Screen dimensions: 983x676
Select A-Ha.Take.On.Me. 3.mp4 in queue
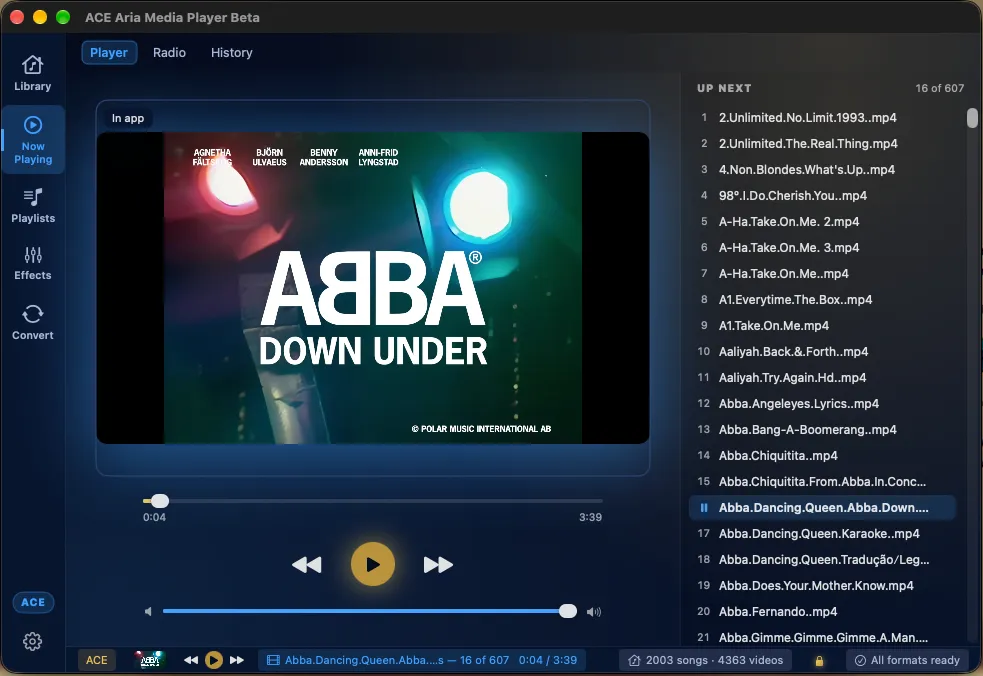click(x=822, y=248)
